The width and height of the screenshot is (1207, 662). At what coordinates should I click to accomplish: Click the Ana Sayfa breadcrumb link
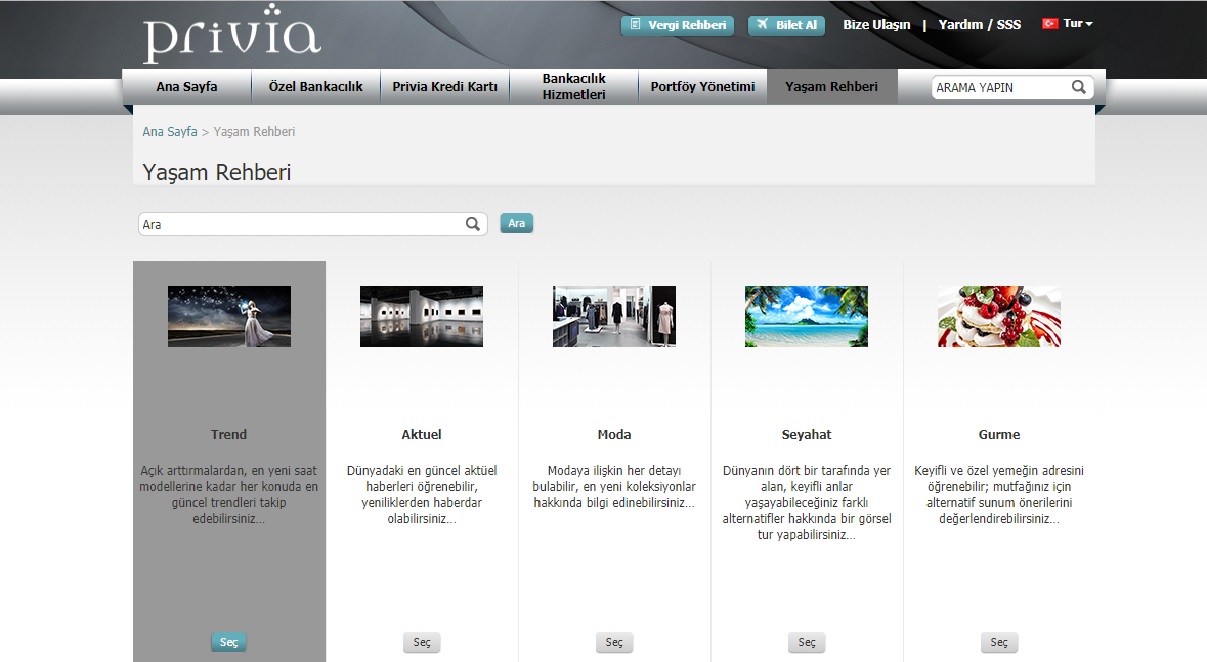pyautogui.click(x=170, y=132)
